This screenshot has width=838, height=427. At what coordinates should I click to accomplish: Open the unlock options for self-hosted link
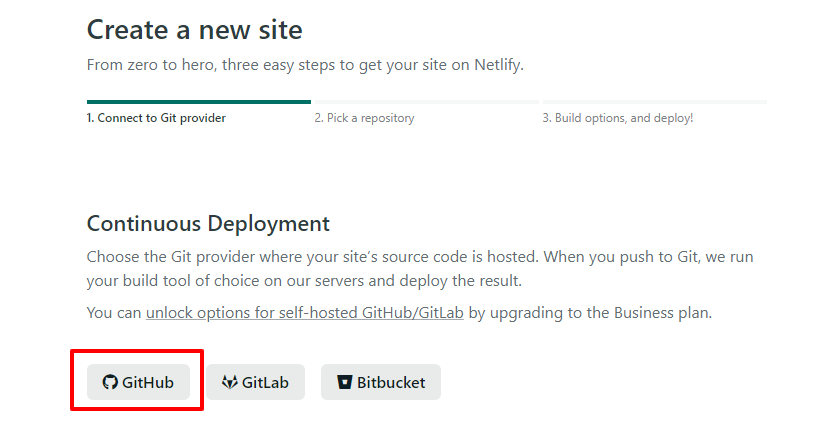(x=304, y=312)
